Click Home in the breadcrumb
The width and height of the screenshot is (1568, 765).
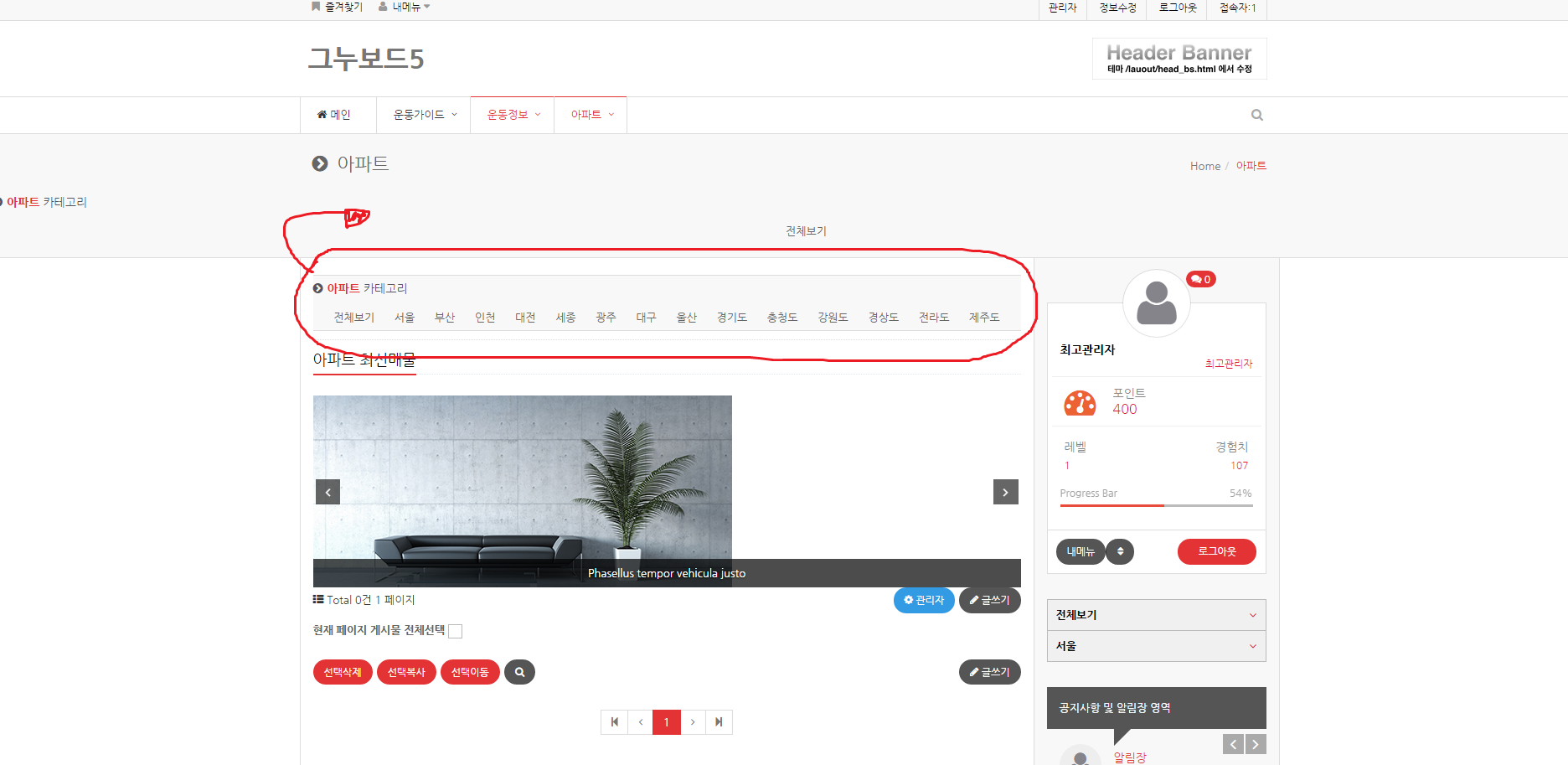(1204, 166)
